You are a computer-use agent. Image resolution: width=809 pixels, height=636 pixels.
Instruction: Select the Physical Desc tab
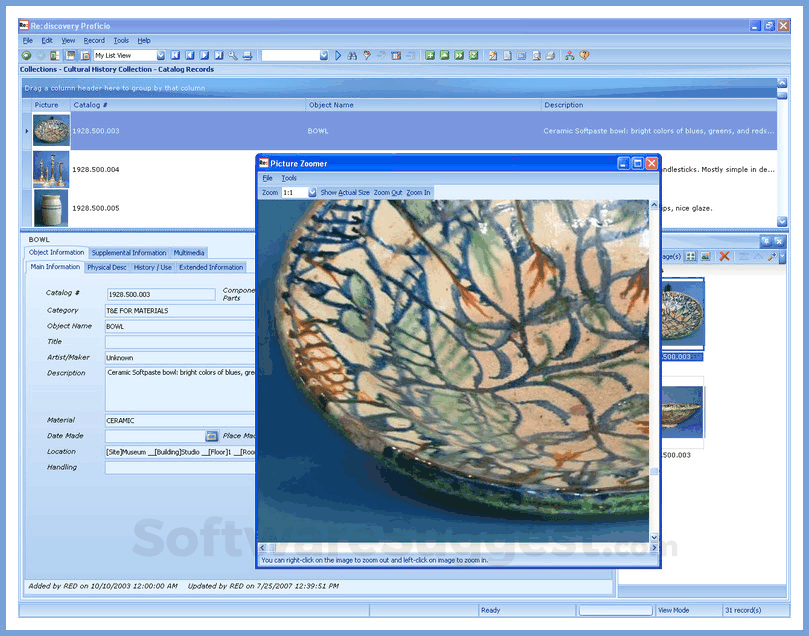point(106,267)
